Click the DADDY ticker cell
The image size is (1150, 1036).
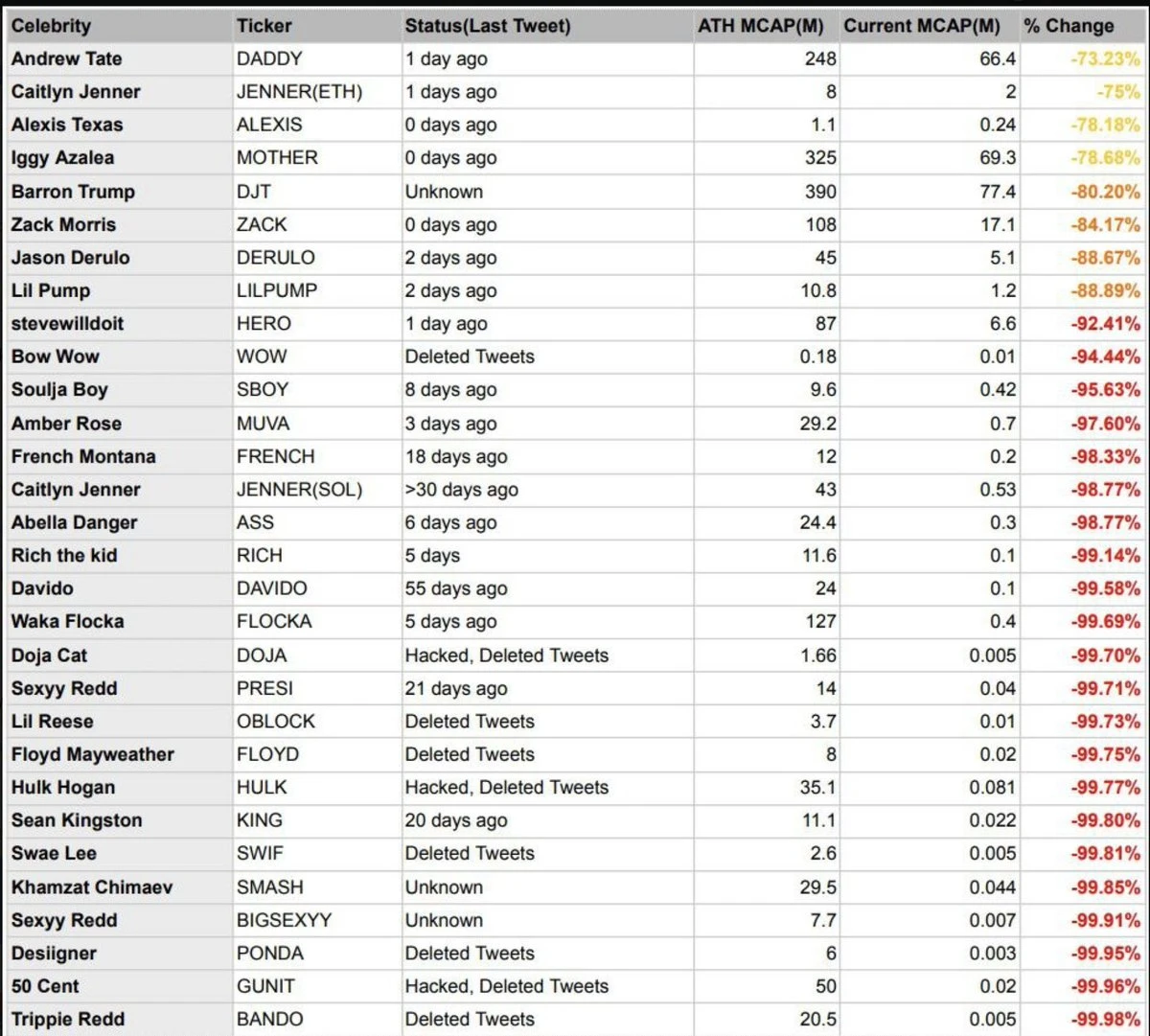point(269,58)
